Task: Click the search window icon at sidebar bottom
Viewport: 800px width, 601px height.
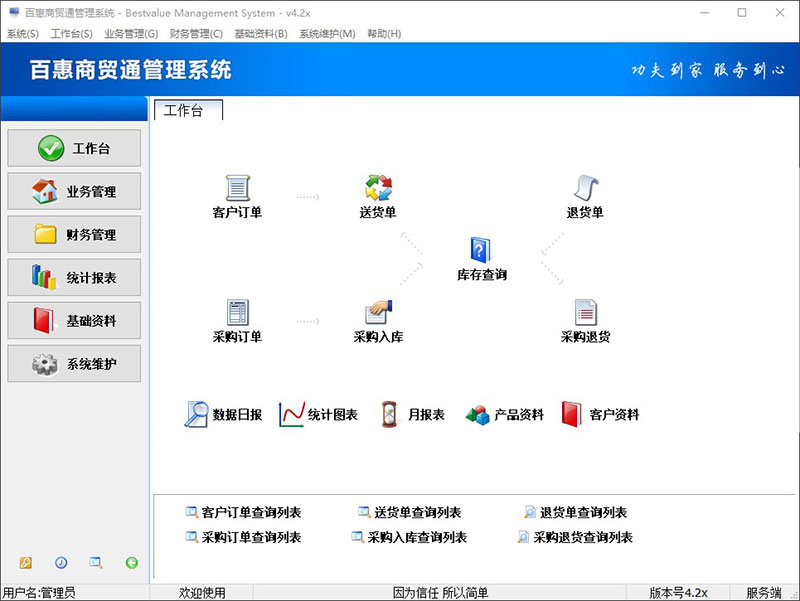Action: (x=96, y=563)
